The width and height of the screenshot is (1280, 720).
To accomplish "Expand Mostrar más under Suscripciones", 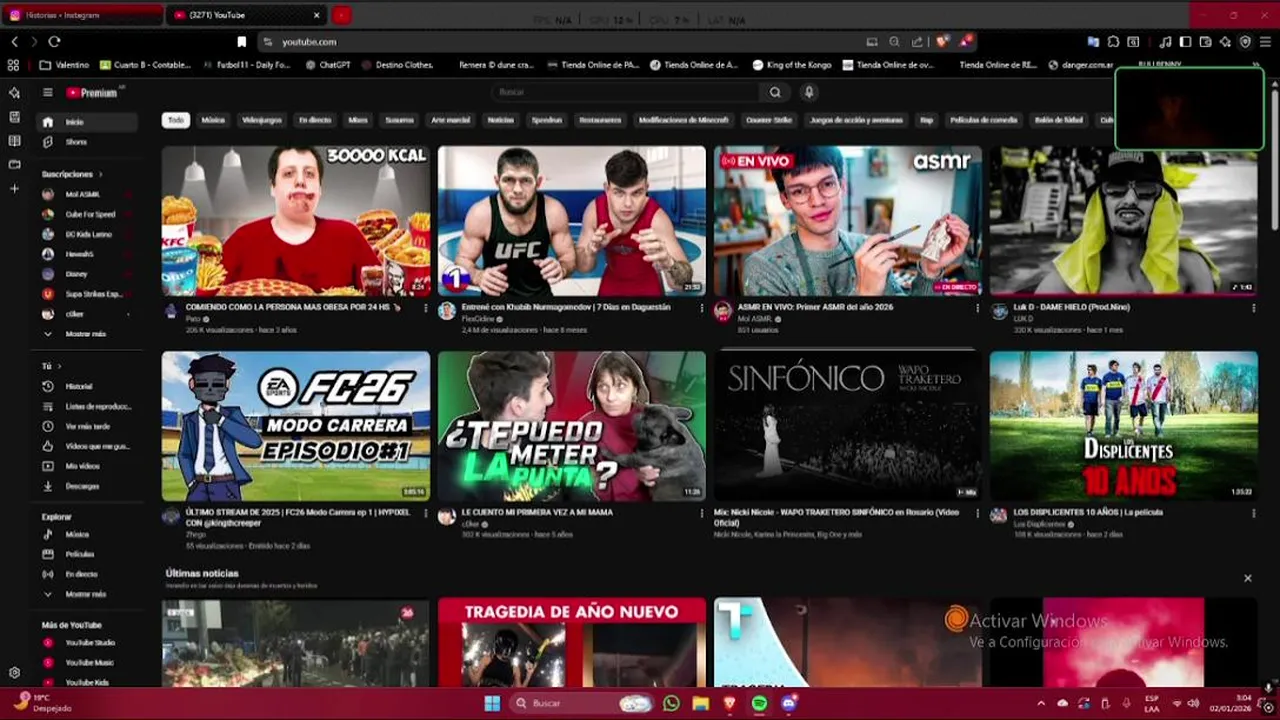I will [x=85, y=334].
